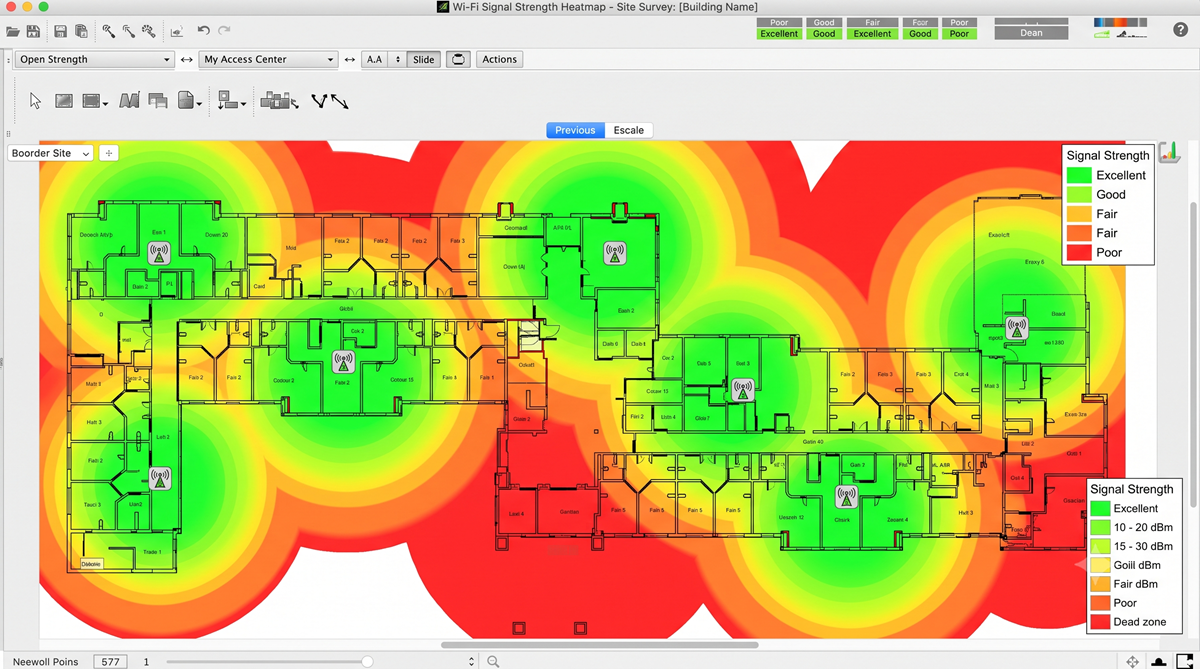1200x669 pixels.
Task: Click the fullscreen expand icon in status bar
Action: [x=1185, y=661]
